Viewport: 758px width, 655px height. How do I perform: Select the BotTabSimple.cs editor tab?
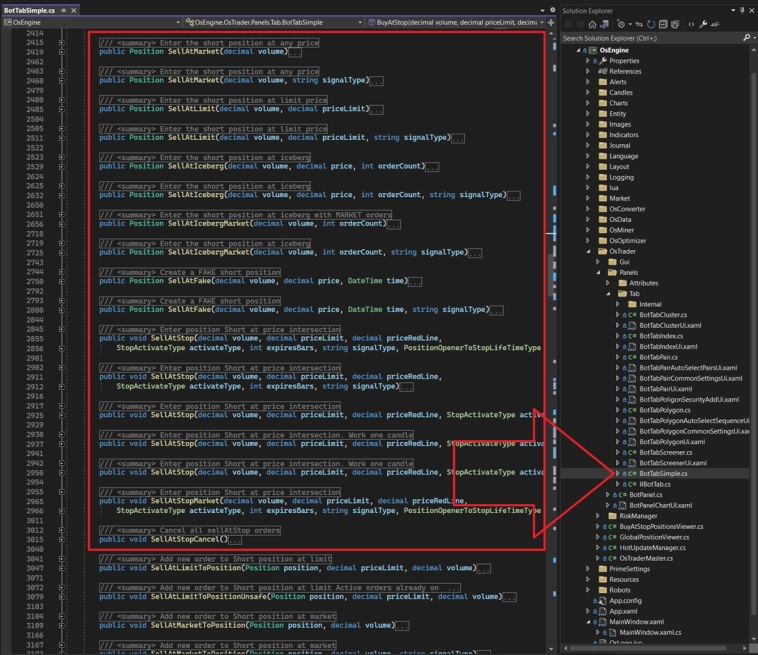pyautogui.click(x=29, y=9)
